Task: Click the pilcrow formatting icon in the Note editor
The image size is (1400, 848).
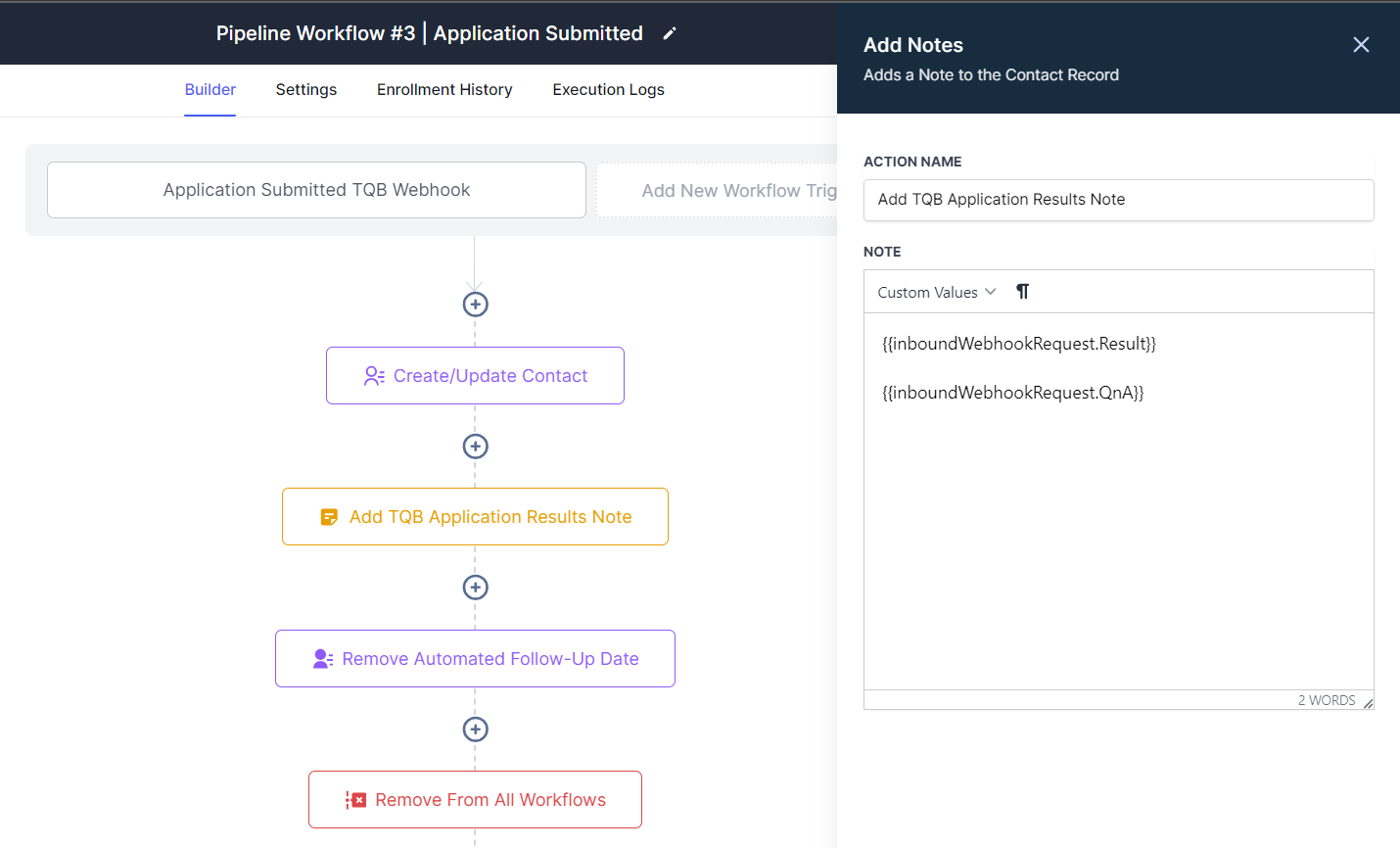Action: click(1022, 291)
